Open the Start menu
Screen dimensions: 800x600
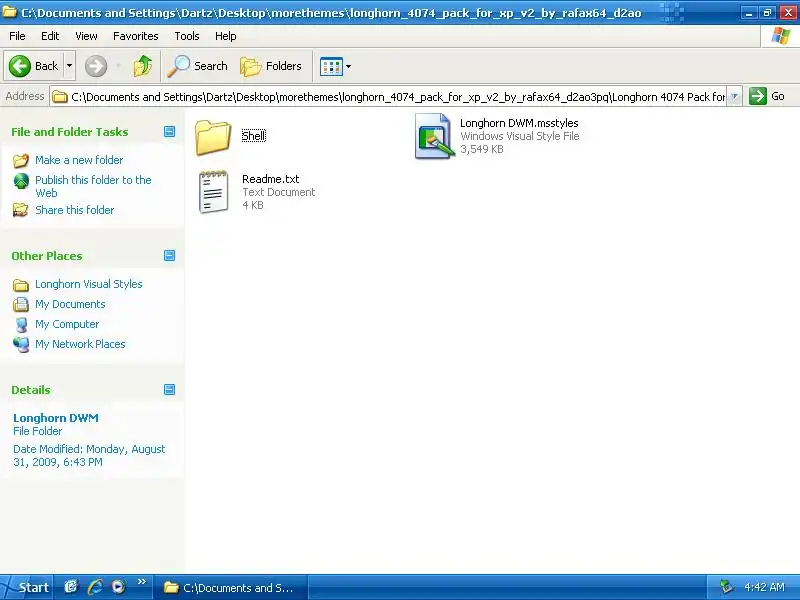pos(26,587)
